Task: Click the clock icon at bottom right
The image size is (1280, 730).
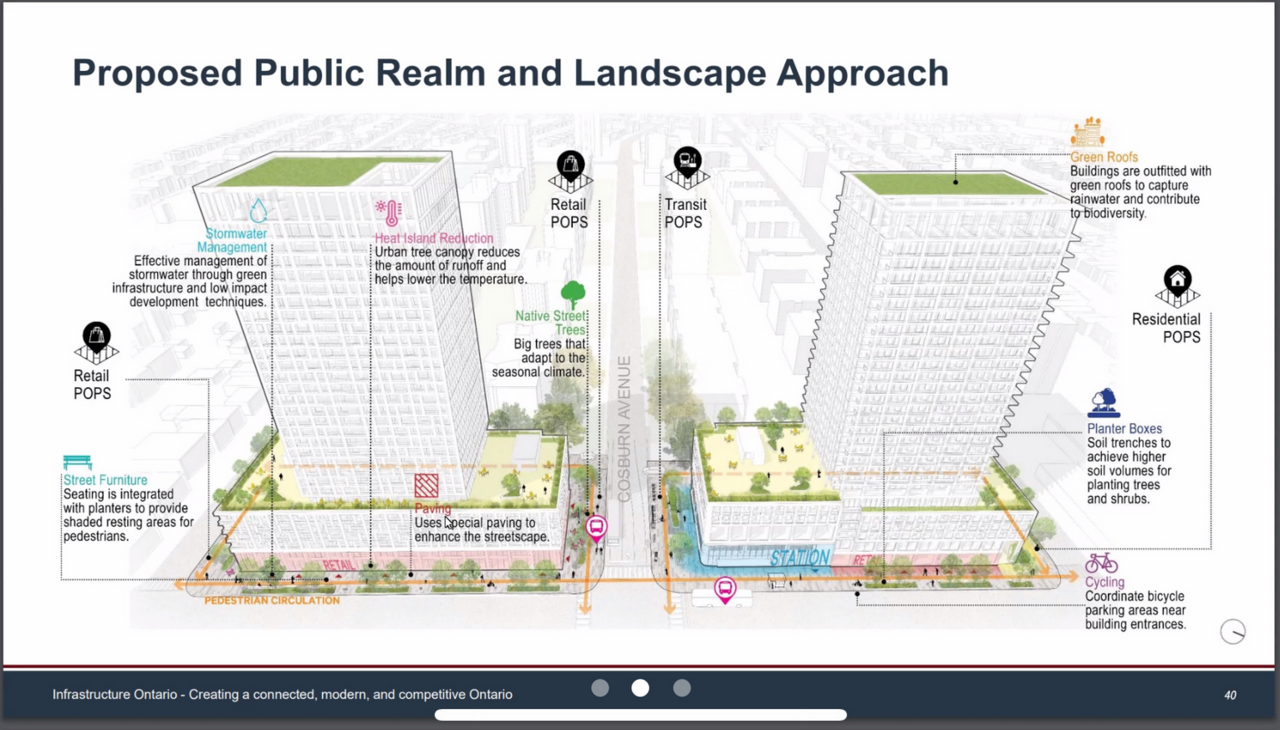Action: coord(1232,631)
